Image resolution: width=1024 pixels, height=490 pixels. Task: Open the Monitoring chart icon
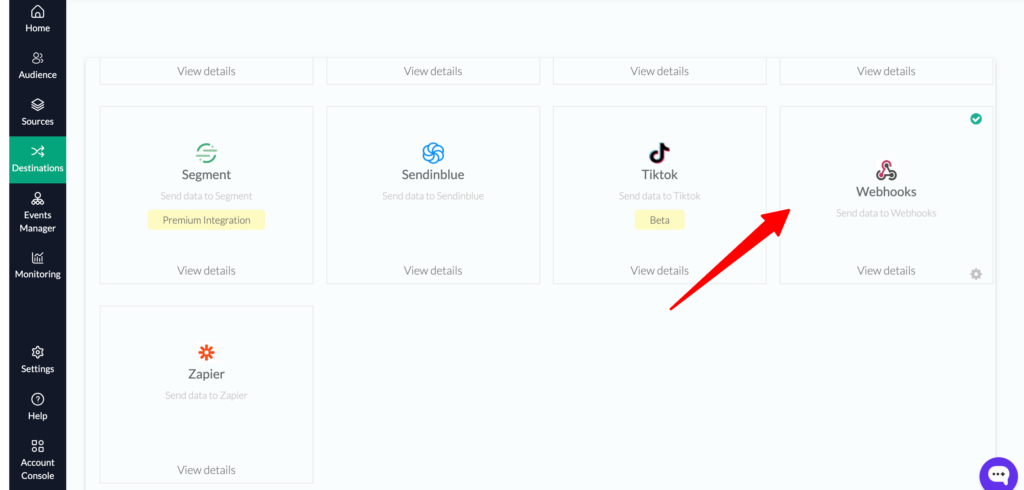37,257
